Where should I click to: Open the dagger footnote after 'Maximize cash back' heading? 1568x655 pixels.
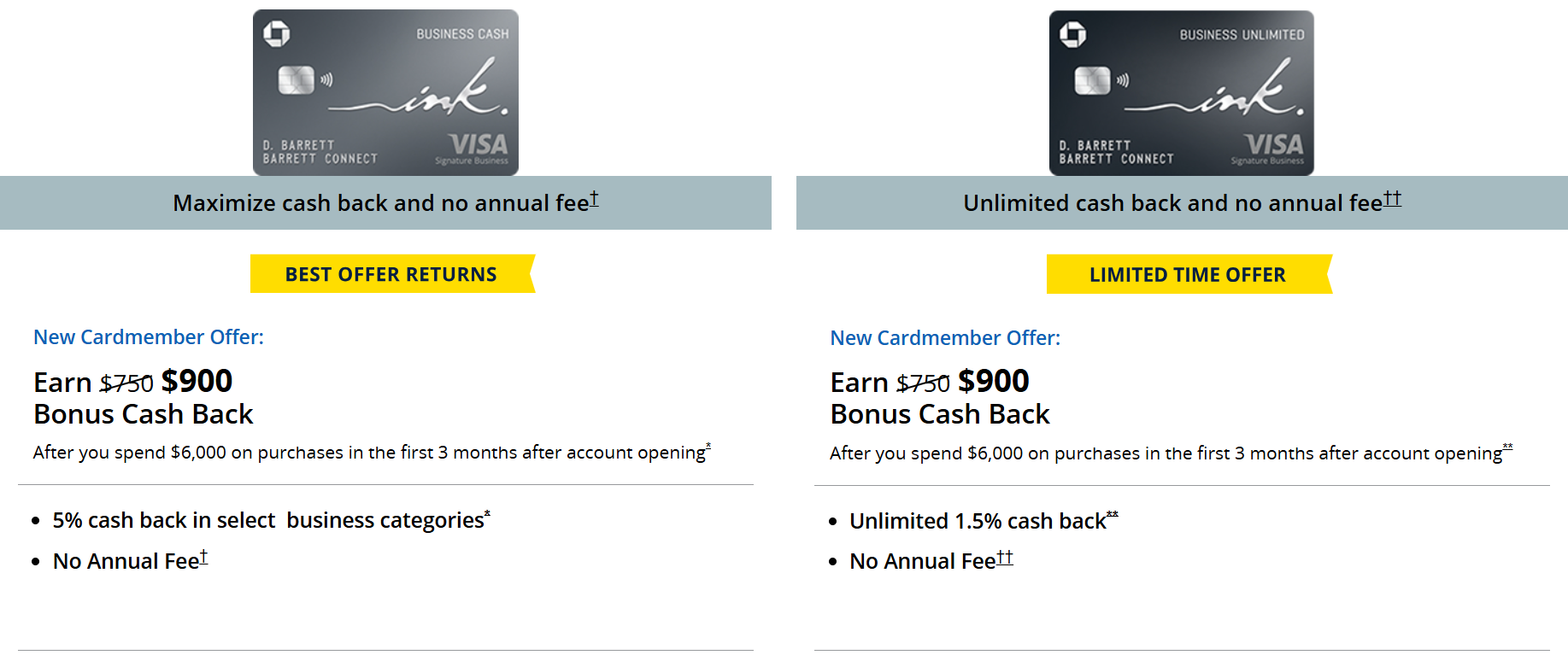click(594, 199)
